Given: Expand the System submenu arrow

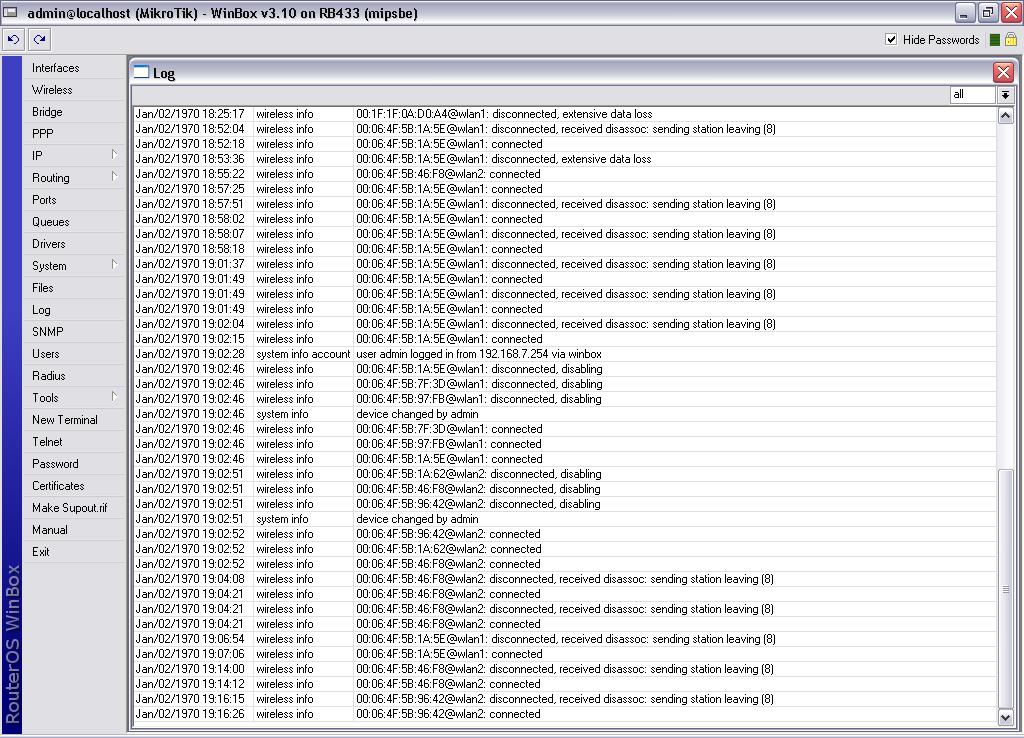Looking at the screenshot, I should [114, 265].
